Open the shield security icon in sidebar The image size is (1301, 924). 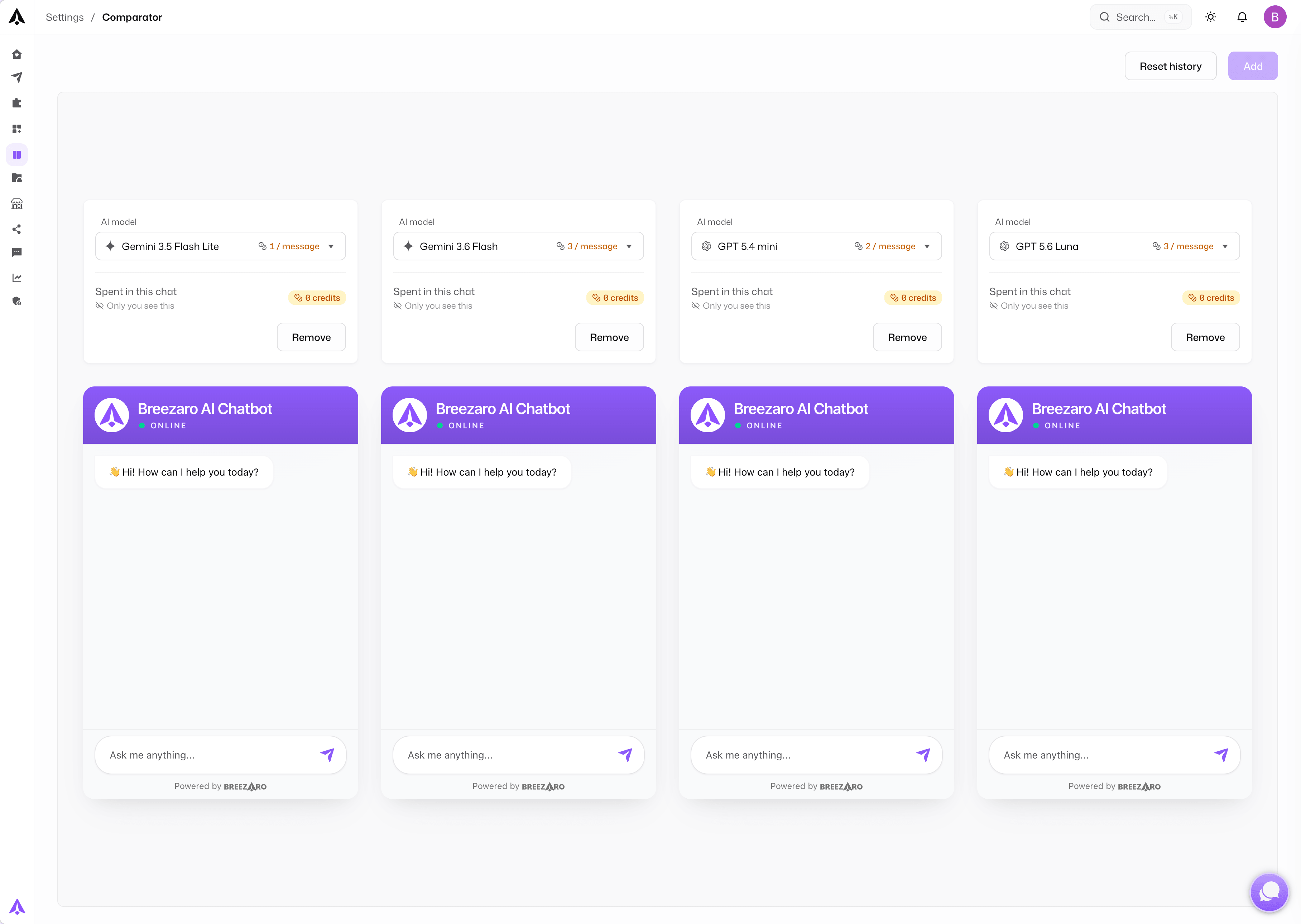click(x=16, y=301)
